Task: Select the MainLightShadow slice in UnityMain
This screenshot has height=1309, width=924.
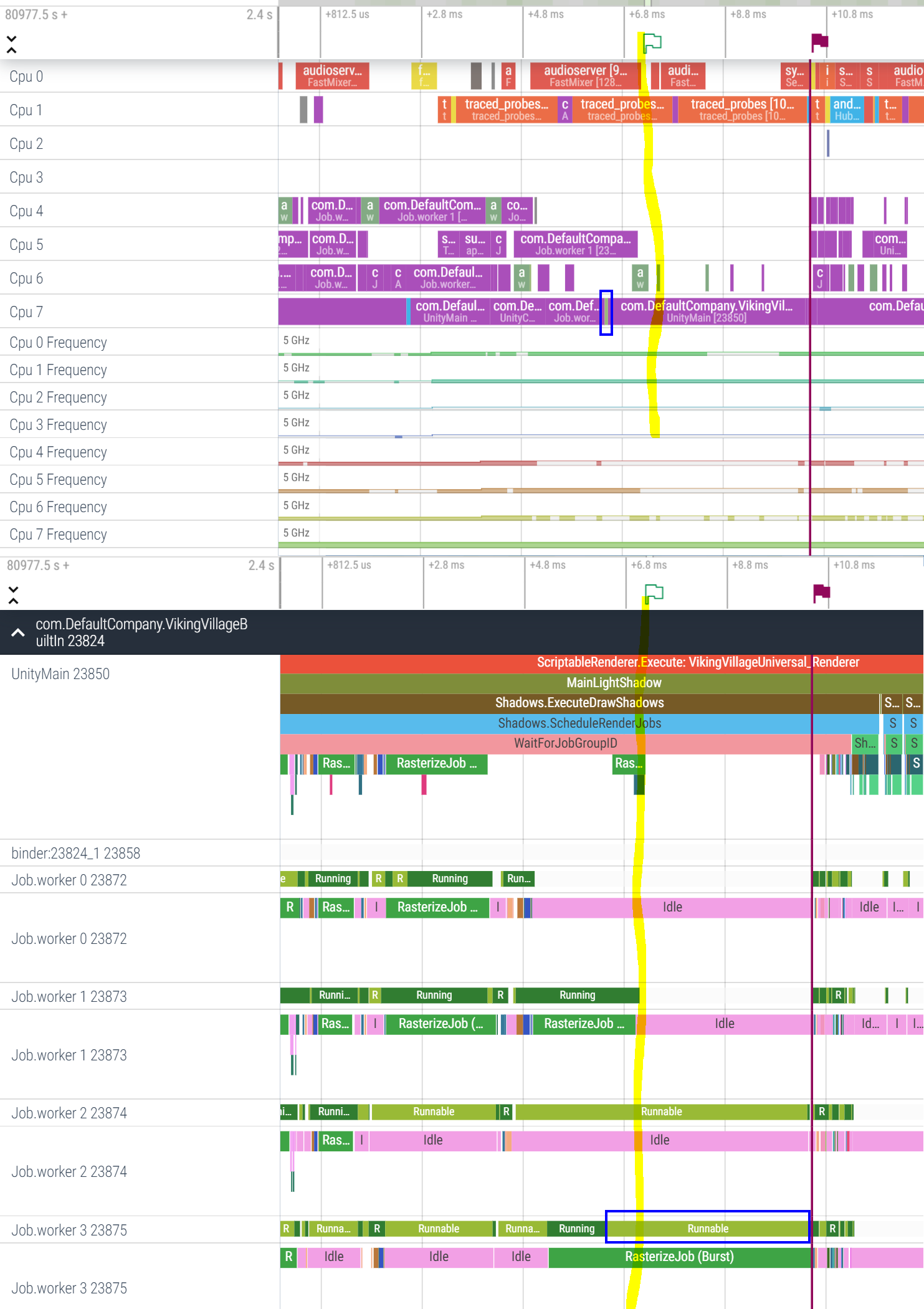Action: [x=613, y=683]
